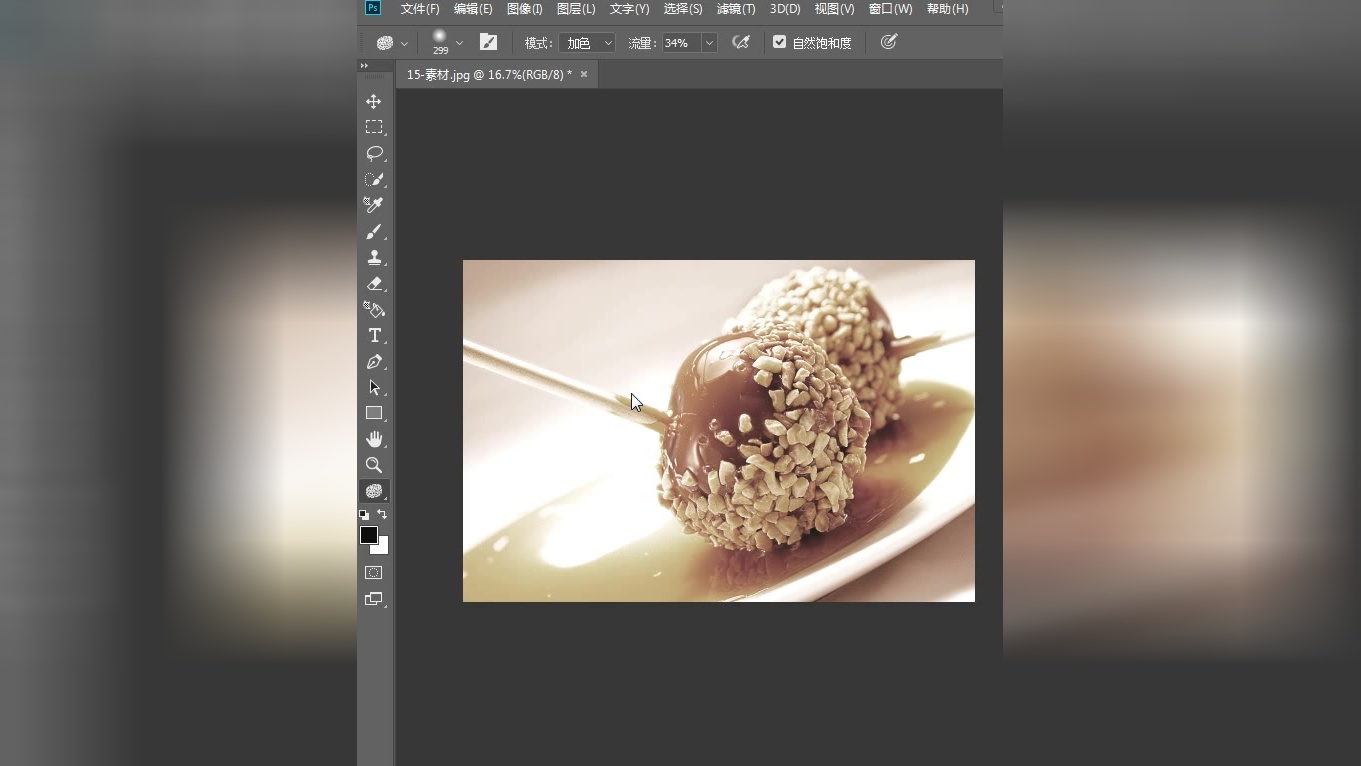Viewport: 1361px width, 766px height.
Task: Click the Sponge tool preset icon
Action: (x=384, y=43)
